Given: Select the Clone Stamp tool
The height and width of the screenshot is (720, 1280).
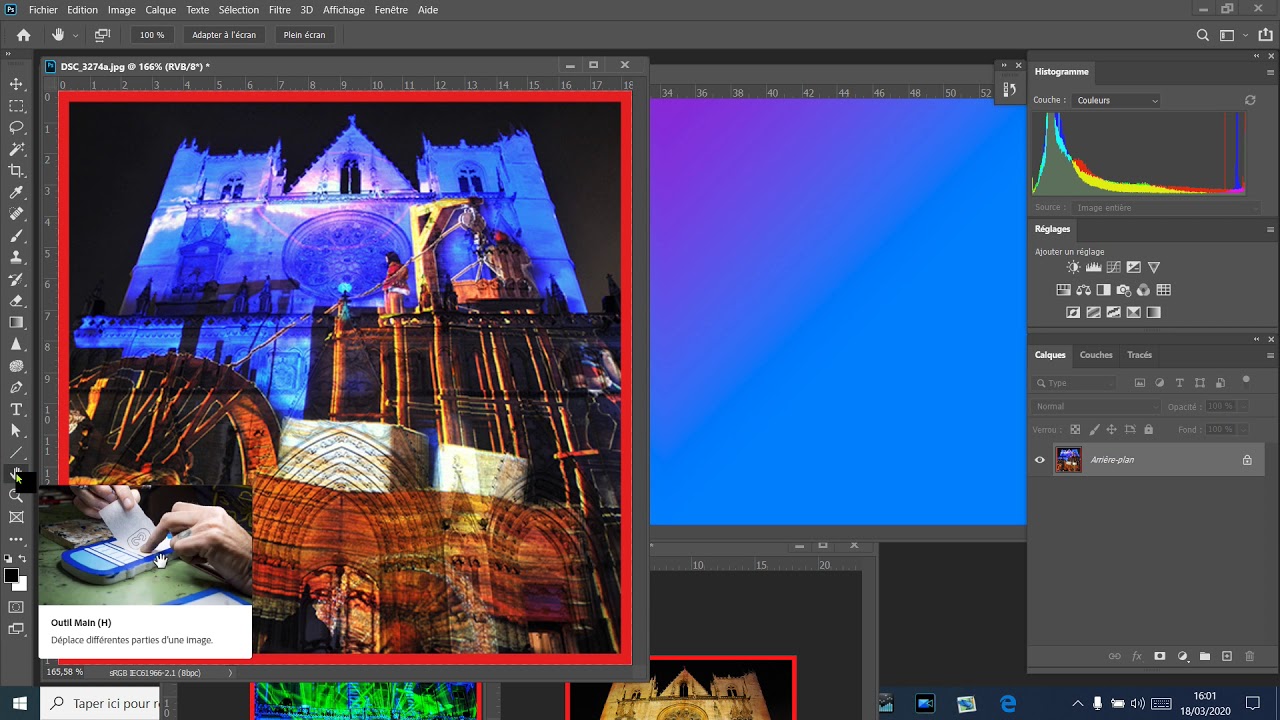Looking at the screenshot, I should tap(16, 257).
